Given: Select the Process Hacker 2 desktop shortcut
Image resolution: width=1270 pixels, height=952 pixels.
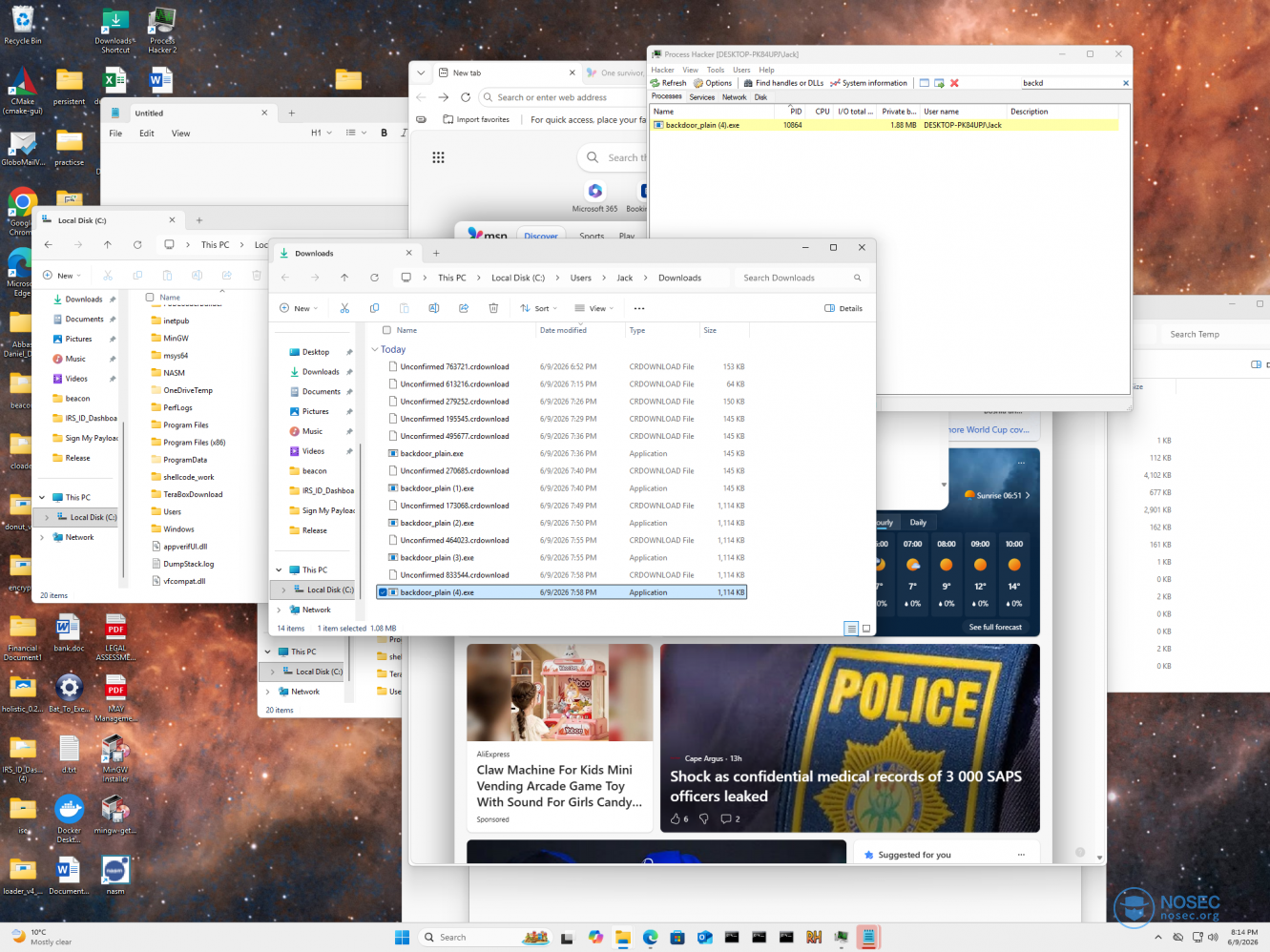Looking at the screenshot, I should (162, 30).
